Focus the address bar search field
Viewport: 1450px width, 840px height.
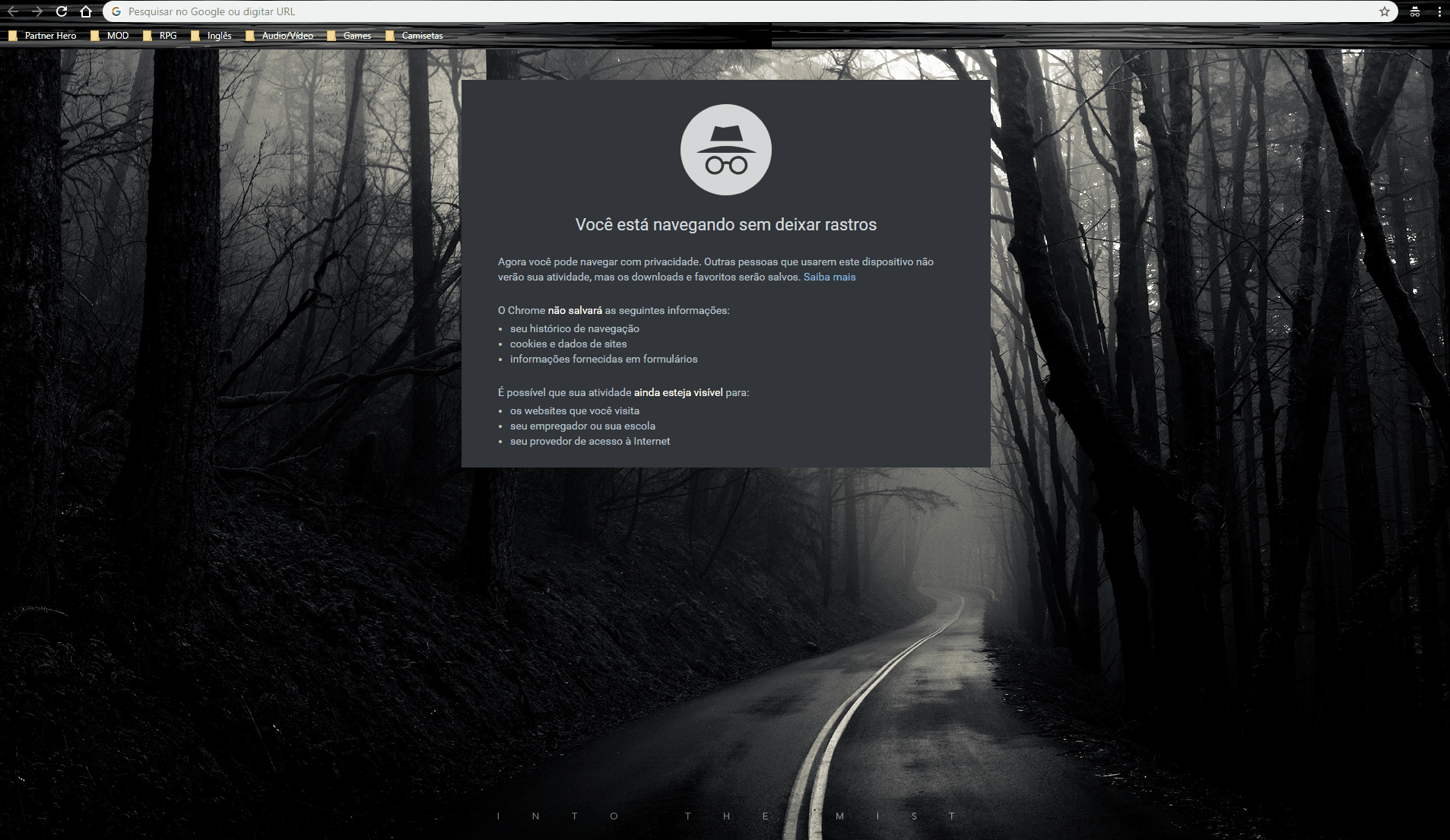(x=749, y=11)
